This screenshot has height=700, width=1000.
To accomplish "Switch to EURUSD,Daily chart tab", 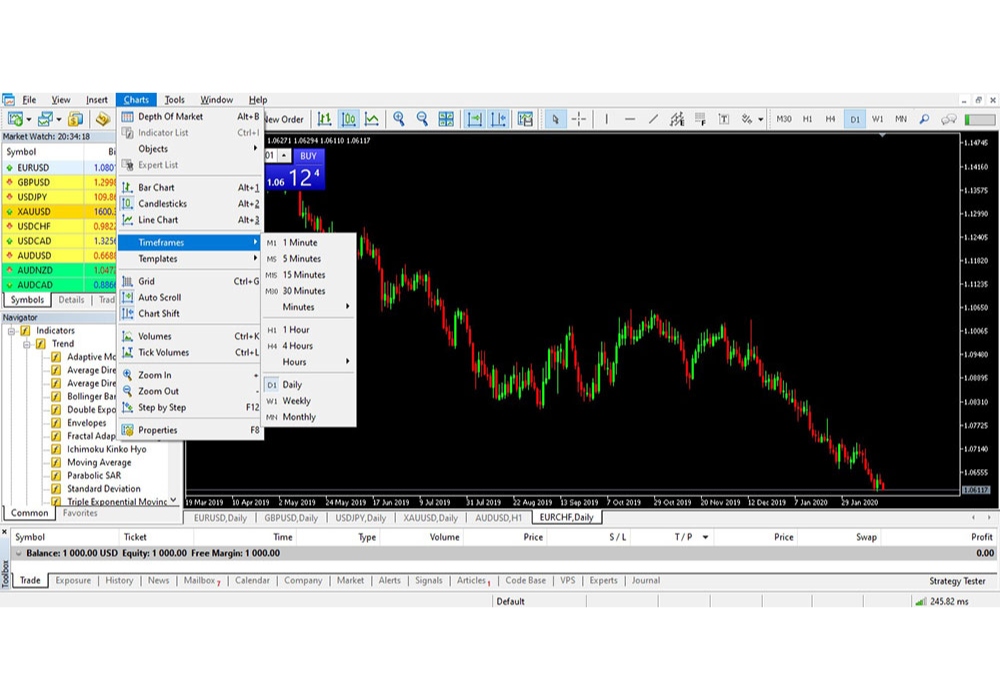I will pos(220,518).
